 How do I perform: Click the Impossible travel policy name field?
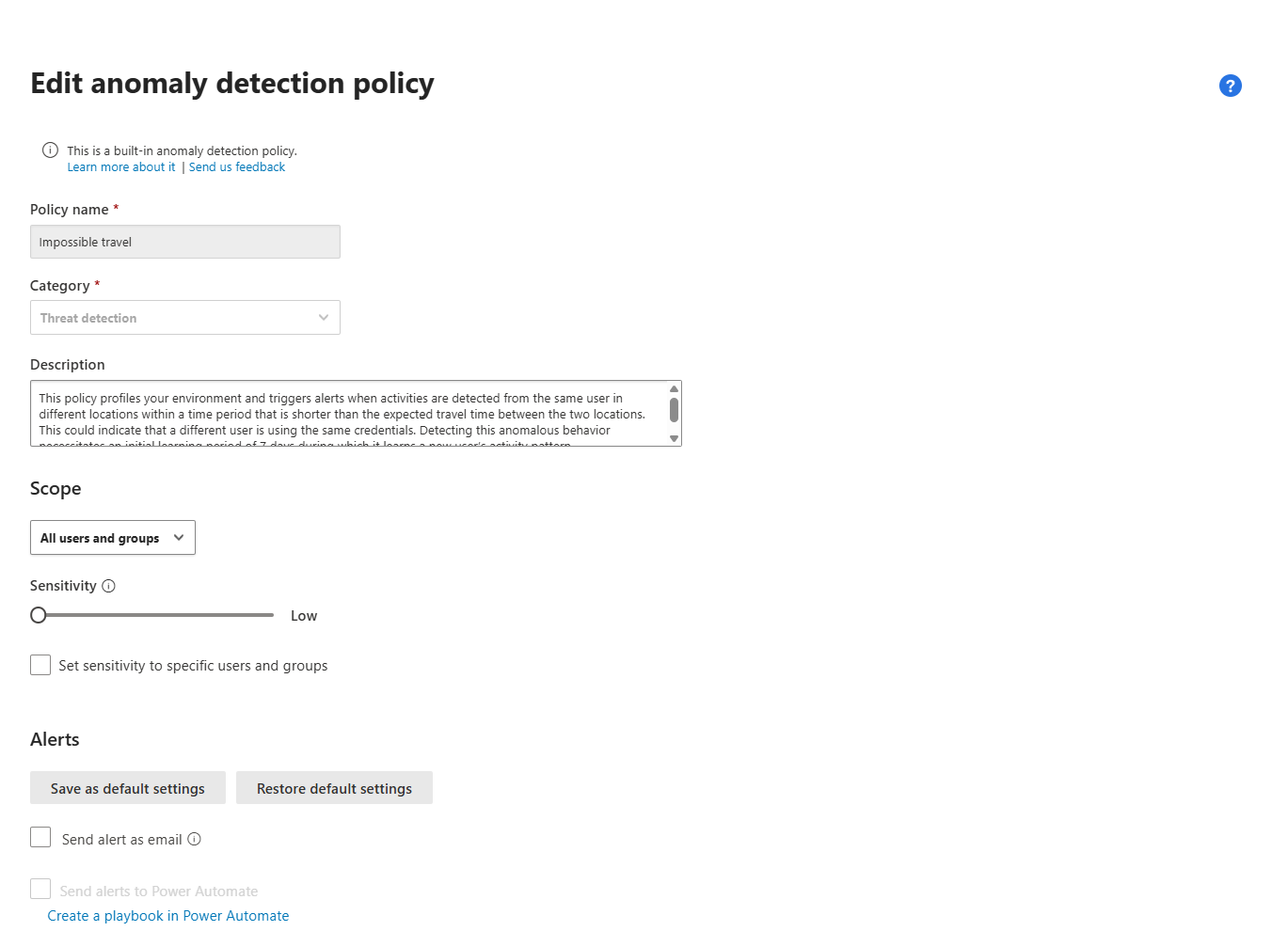tap(184, 242)
